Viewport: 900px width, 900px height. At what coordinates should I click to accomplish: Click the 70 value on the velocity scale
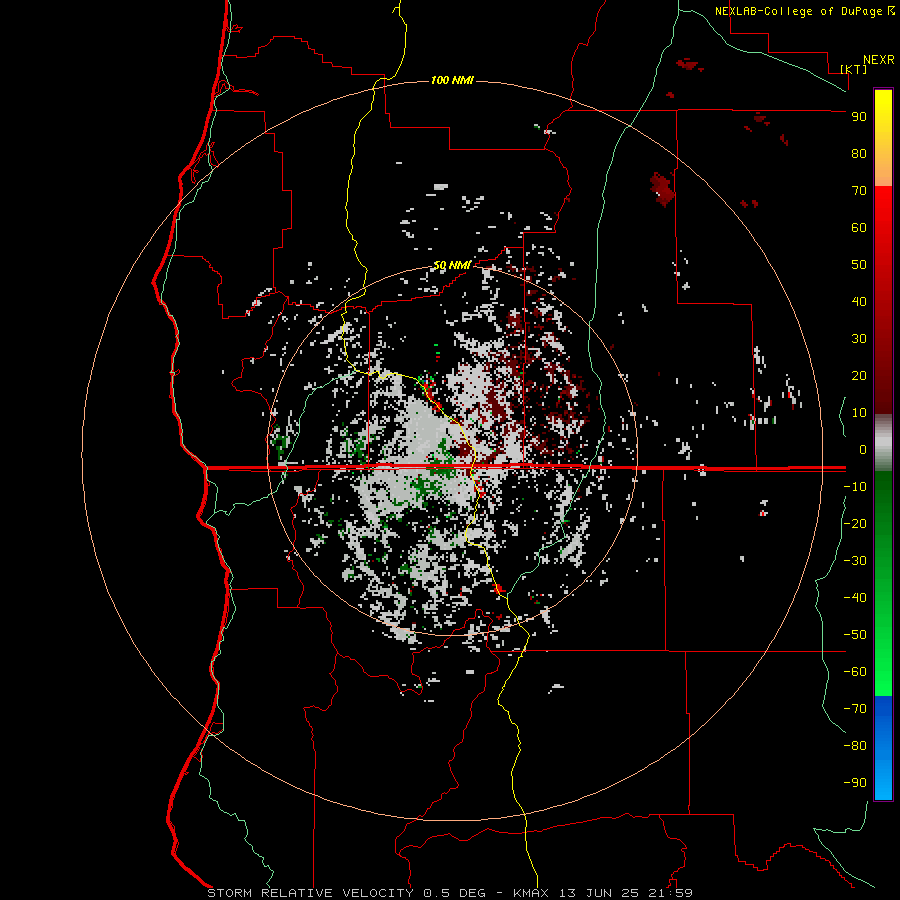pyautogui.click(x=859, y=191)
